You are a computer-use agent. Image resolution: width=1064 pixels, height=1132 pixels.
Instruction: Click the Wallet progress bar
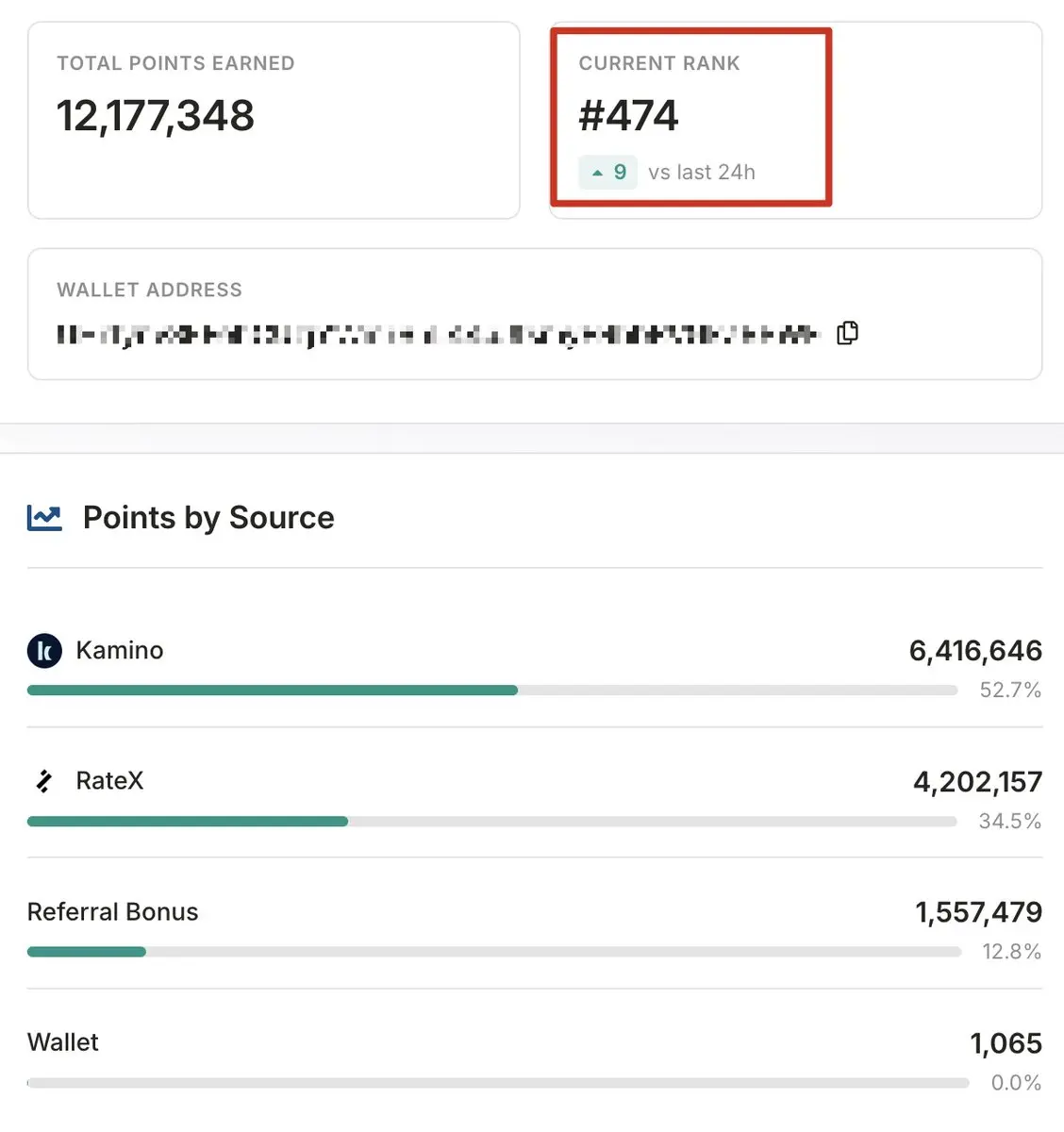pyautogui.click(x=498, y=1083)
